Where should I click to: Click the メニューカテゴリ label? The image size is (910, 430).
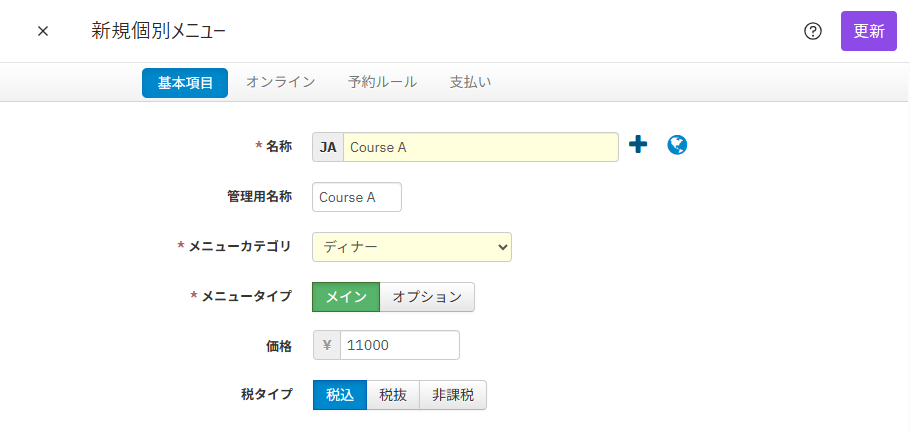tap(239, 246)
